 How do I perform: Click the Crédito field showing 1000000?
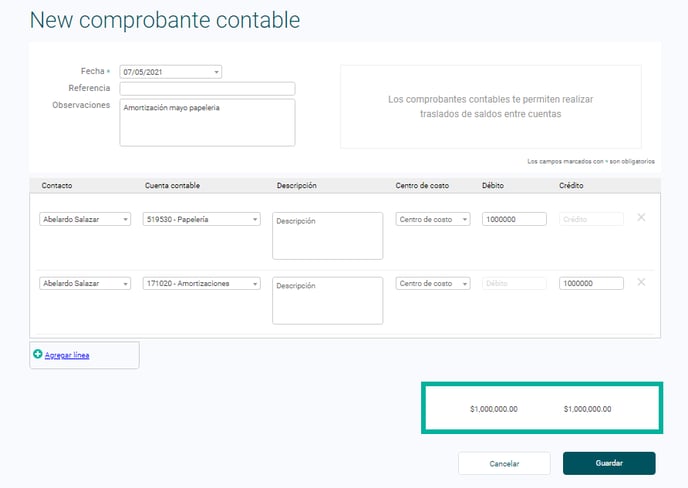[x=591, y=283]
